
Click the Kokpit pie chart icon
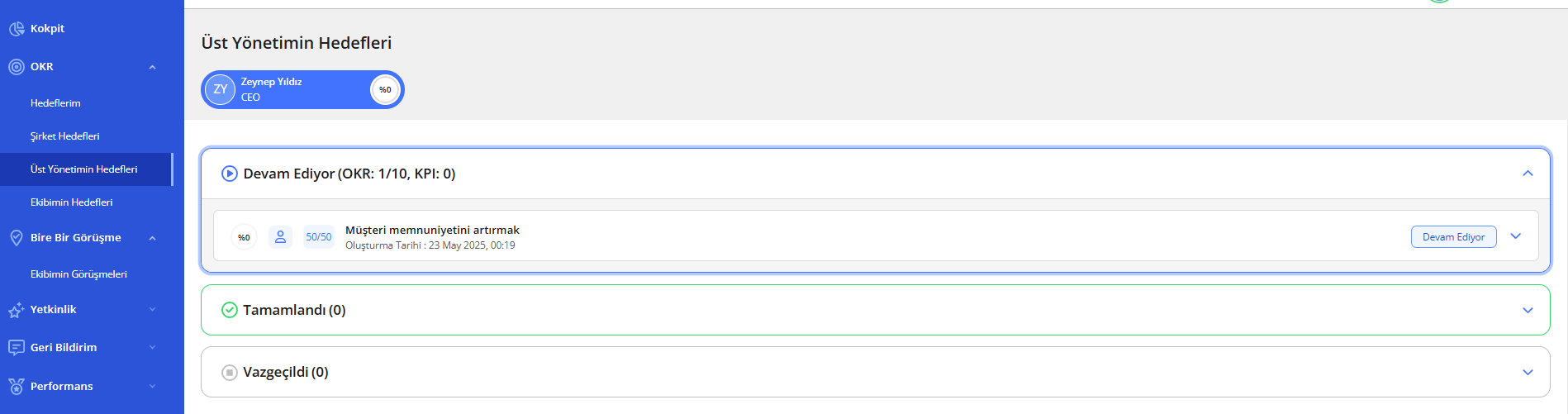pos(16,29)
